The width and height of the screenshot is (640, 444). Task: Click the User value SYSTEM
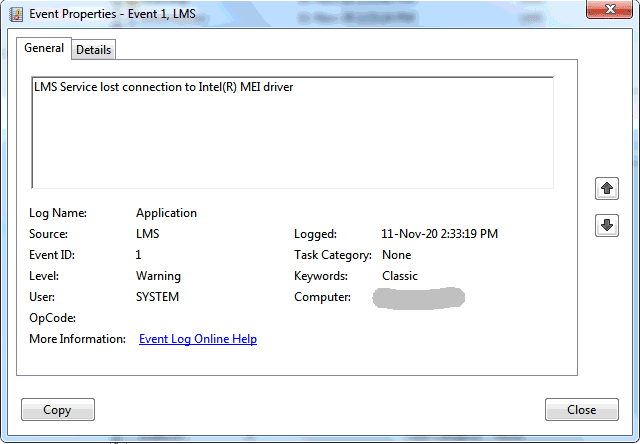157,297
